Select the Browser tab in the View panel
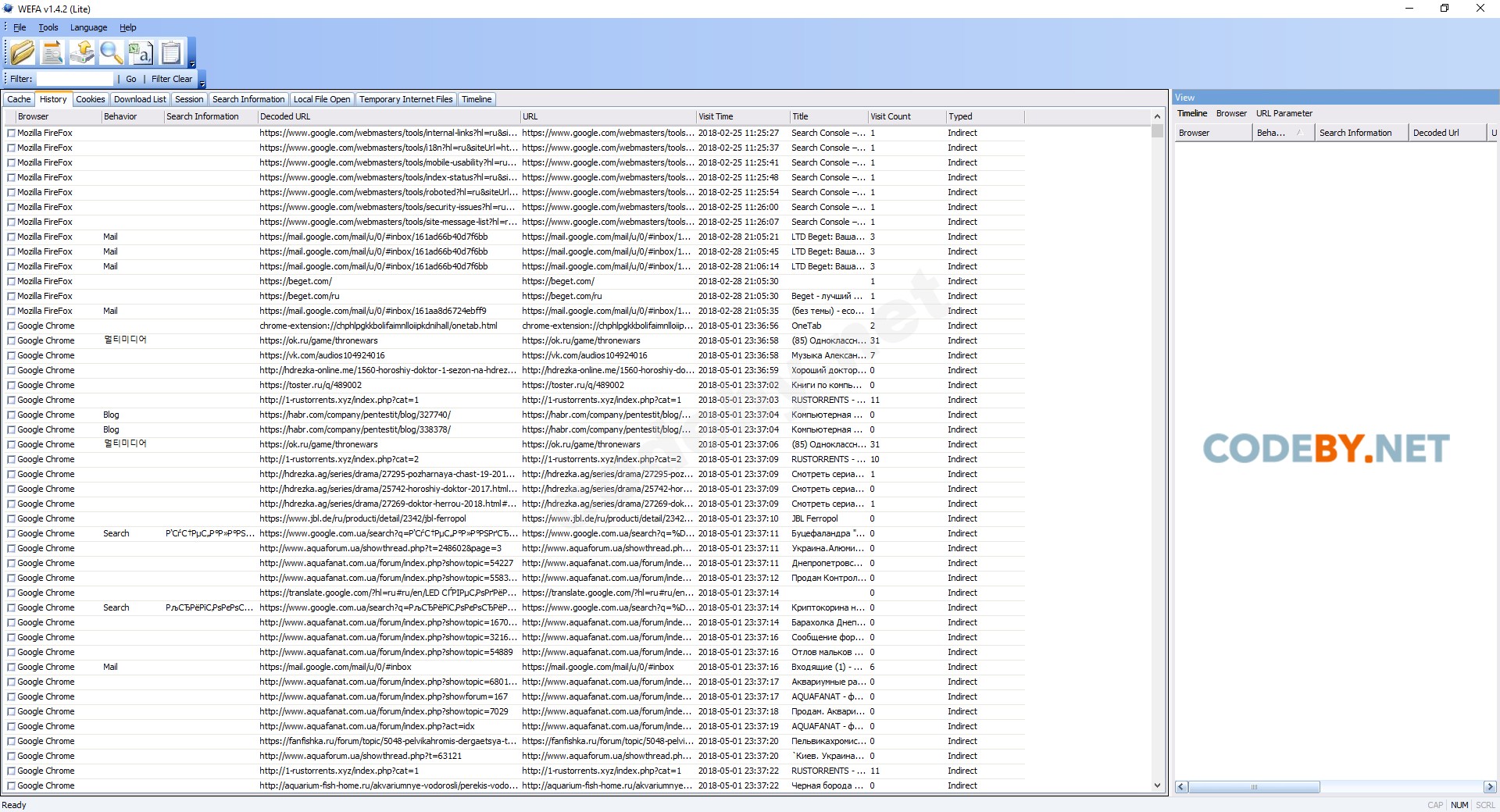 coord(1231,113)
